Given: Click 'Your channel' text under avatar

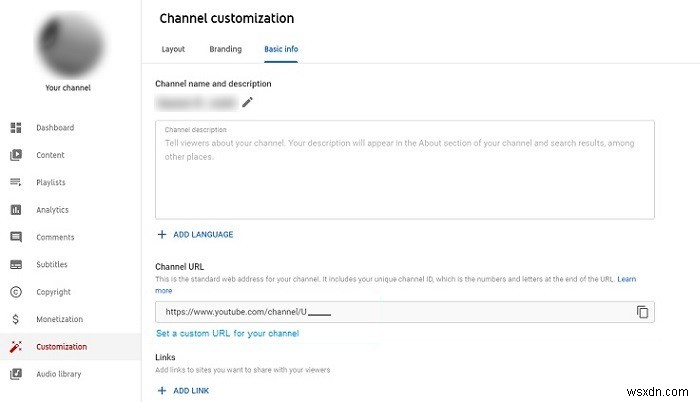Looking at the screenshot, I should 68,88.
